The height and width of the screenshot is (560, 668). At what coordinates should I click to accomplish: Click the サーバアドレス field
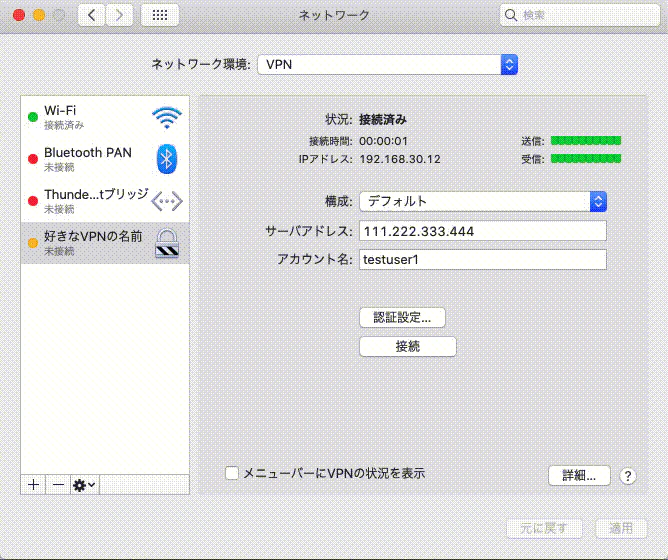click(483, 231)
